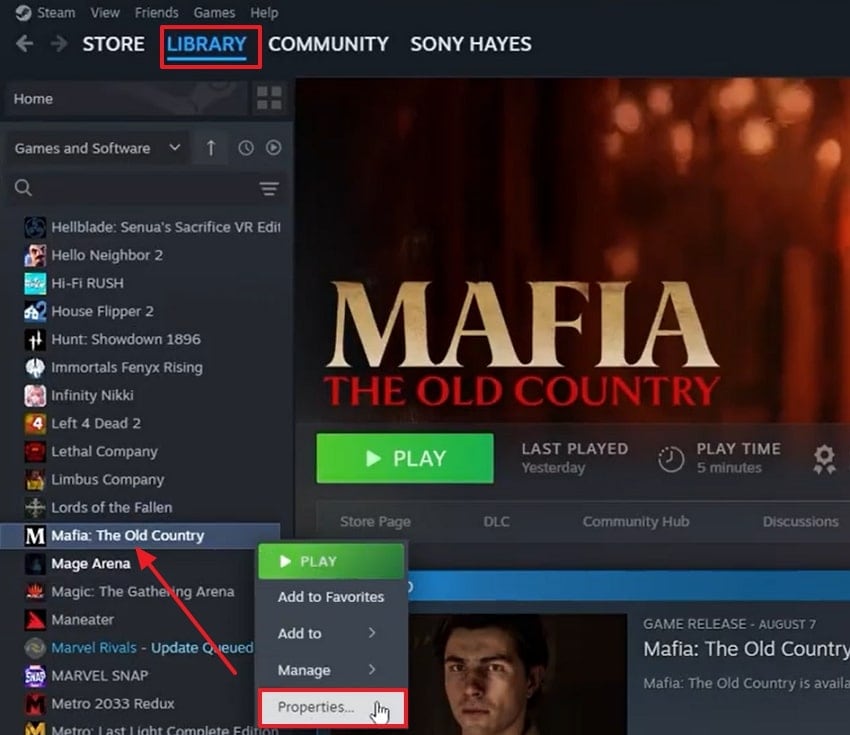The height and width of the screenshot is (735, 850).
Task: Select Immortals Fenyx Rising game icon
Action: tap(35, 368)
